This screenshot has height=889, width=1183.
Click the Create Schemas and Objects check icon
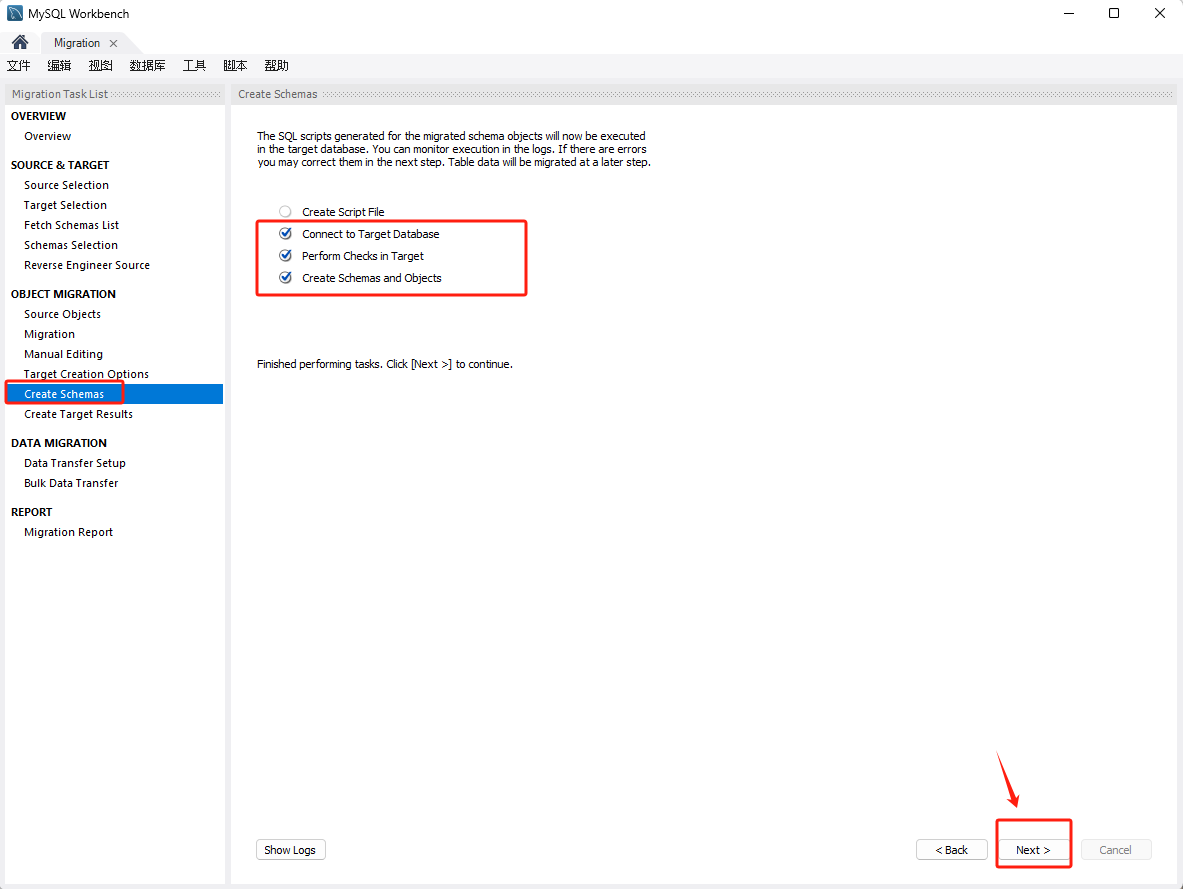click(286, 278)
